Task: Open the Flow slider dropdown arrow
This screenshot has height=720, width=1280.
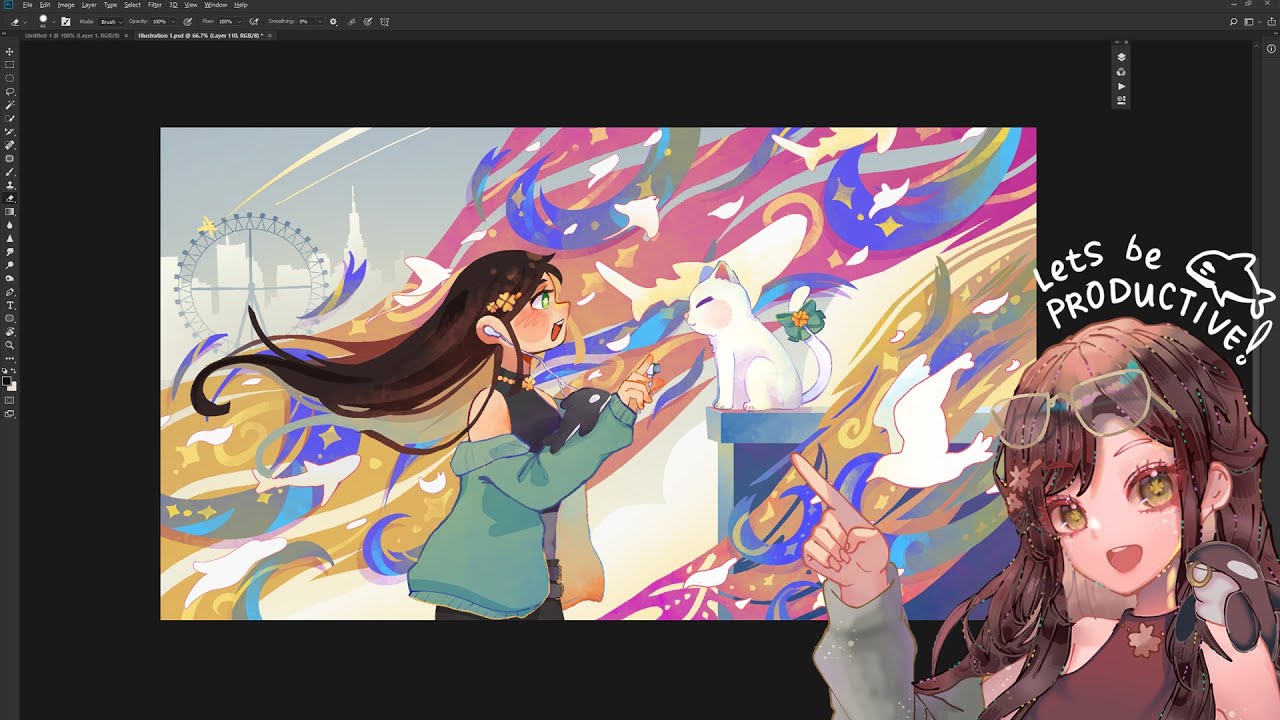Action: (x=239, y=21)
